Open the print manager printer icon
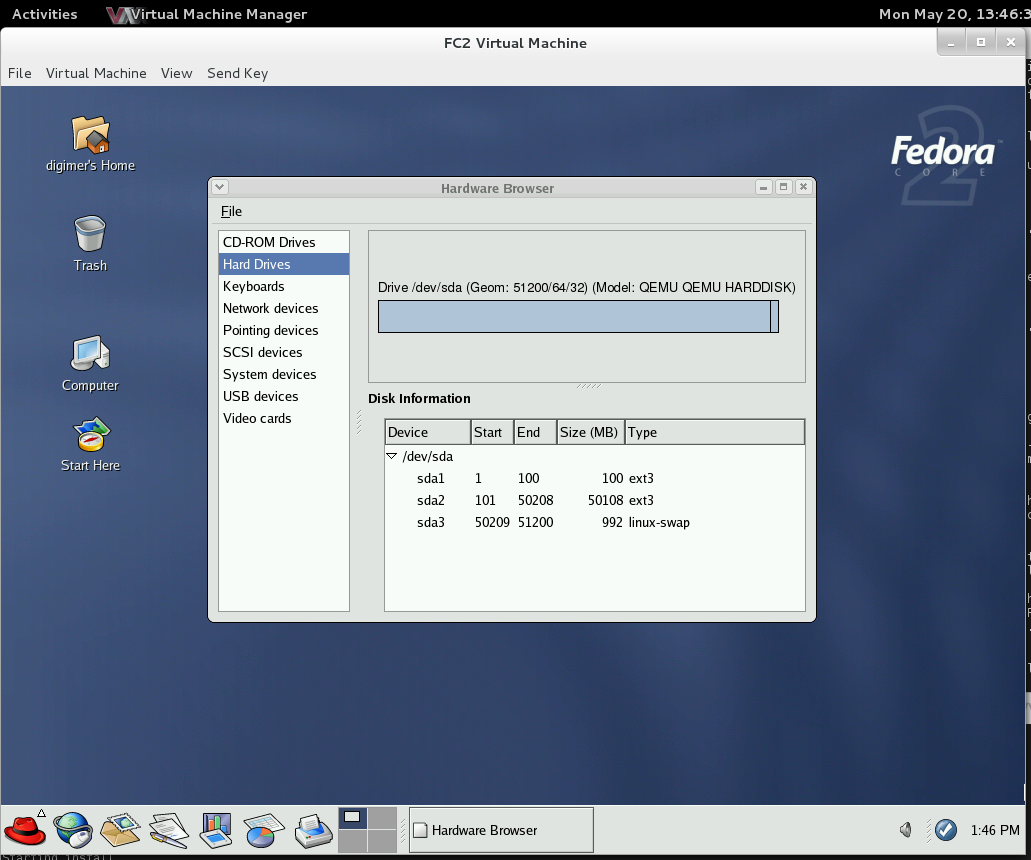This screenshot has height=860, width=1031. (x=313, y=830)
